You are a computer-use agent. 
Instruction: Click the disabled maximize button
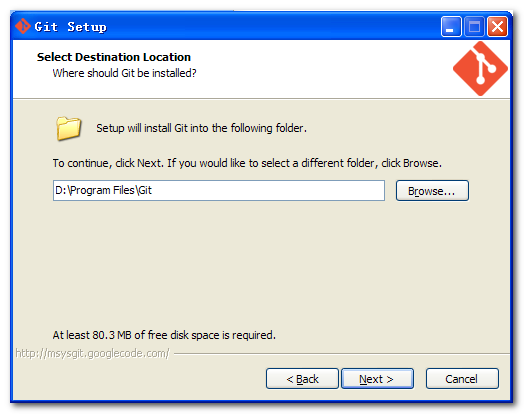[x=474, y=26]
